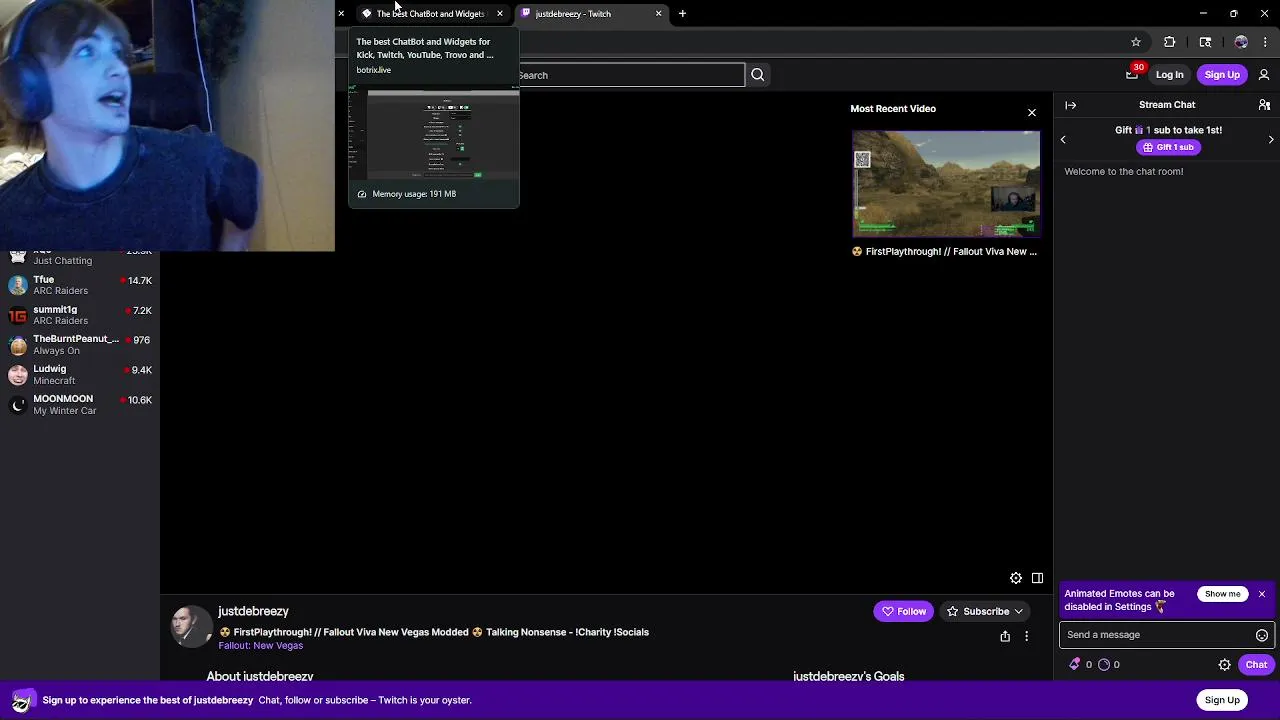Open the justdebreezy channel name link
Image resolution: width=1280 pixels, height=720 pixels.
pyautogui.click(x=253, y=611)
